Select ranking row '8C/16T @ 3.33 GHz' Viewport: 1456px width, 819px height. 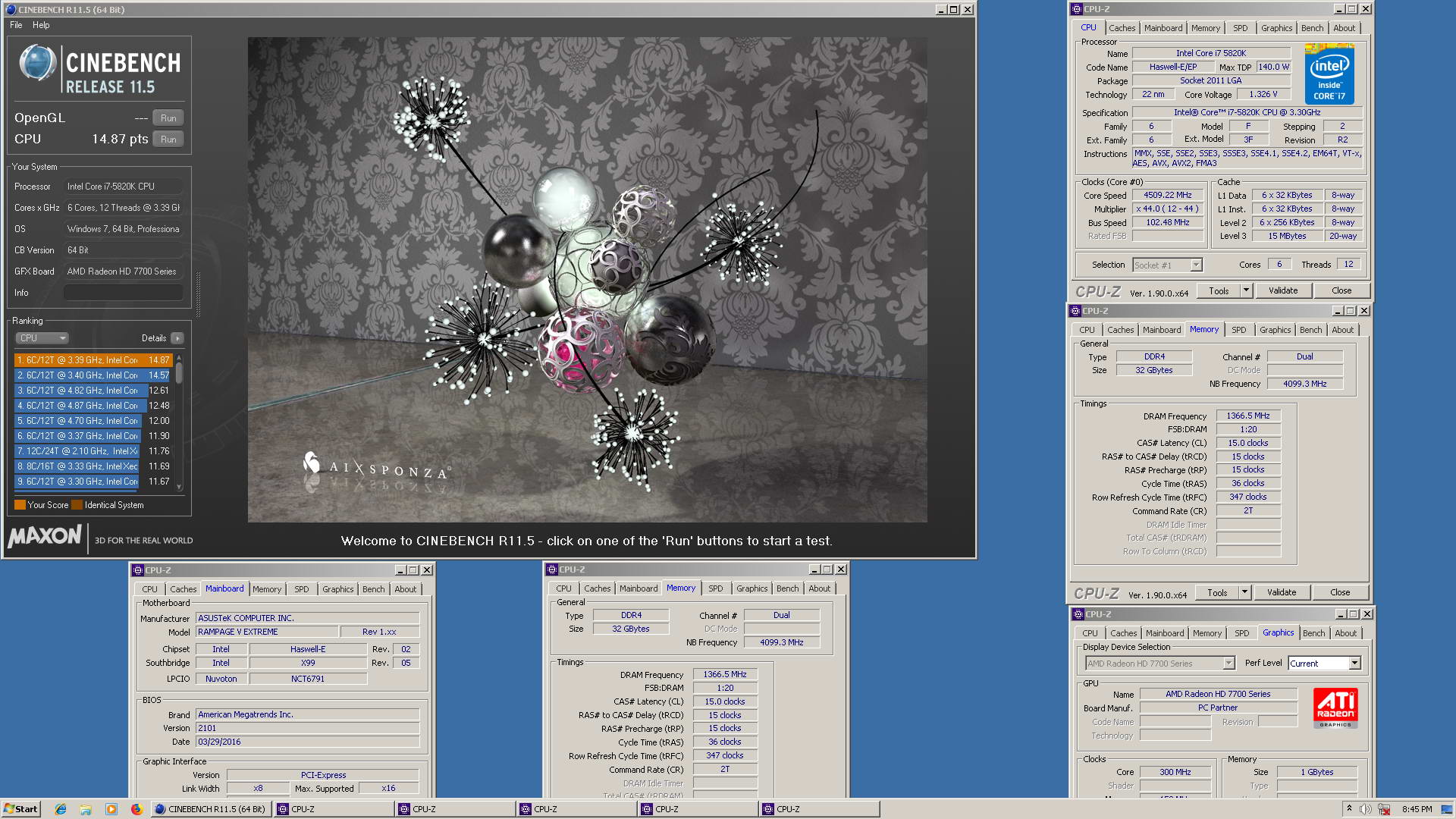93,466
